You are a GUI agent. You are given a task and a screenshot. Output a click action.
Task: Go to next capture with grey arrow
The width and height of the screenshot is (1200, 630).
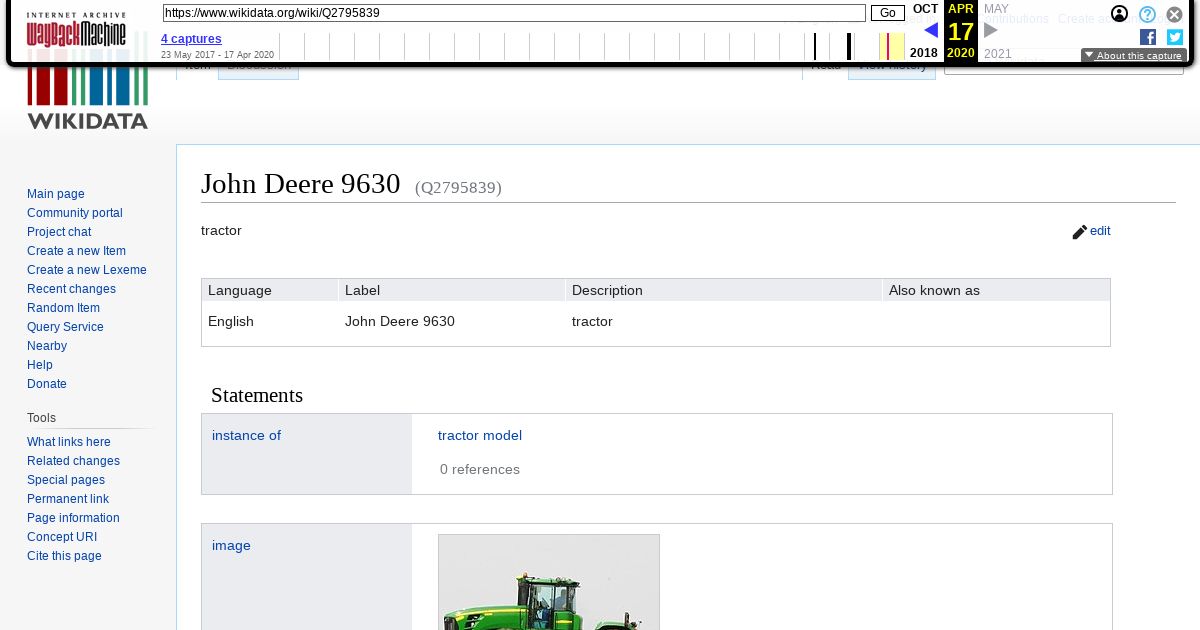991,30
